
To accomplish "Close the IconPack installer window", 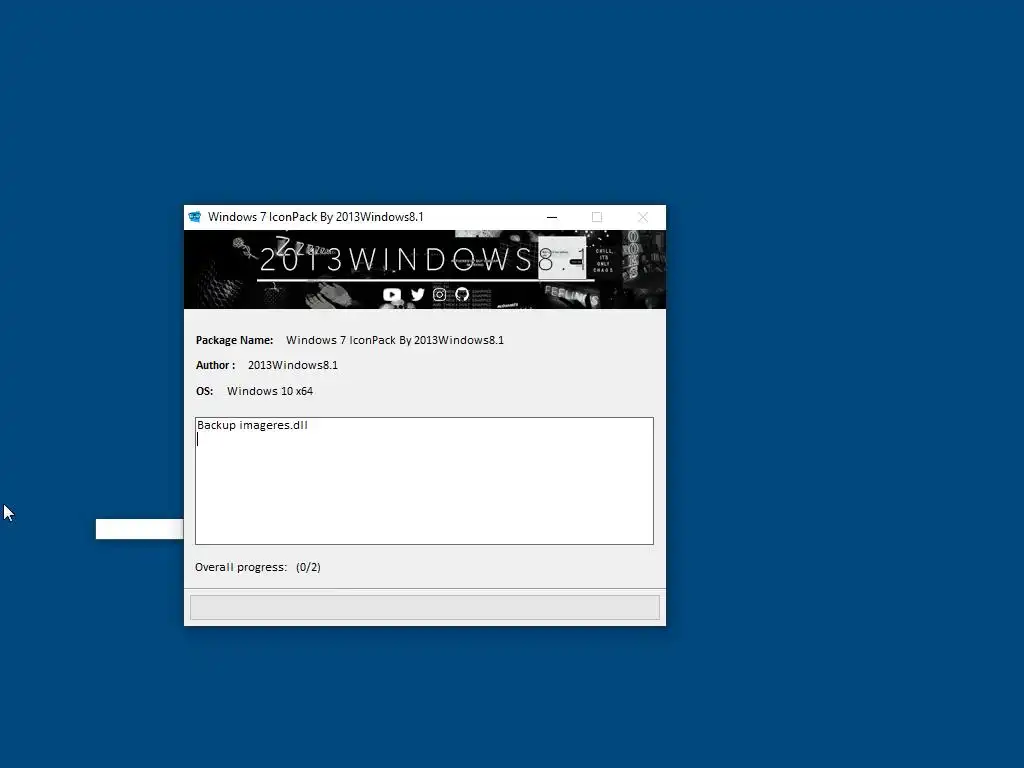I will point(643,217).
